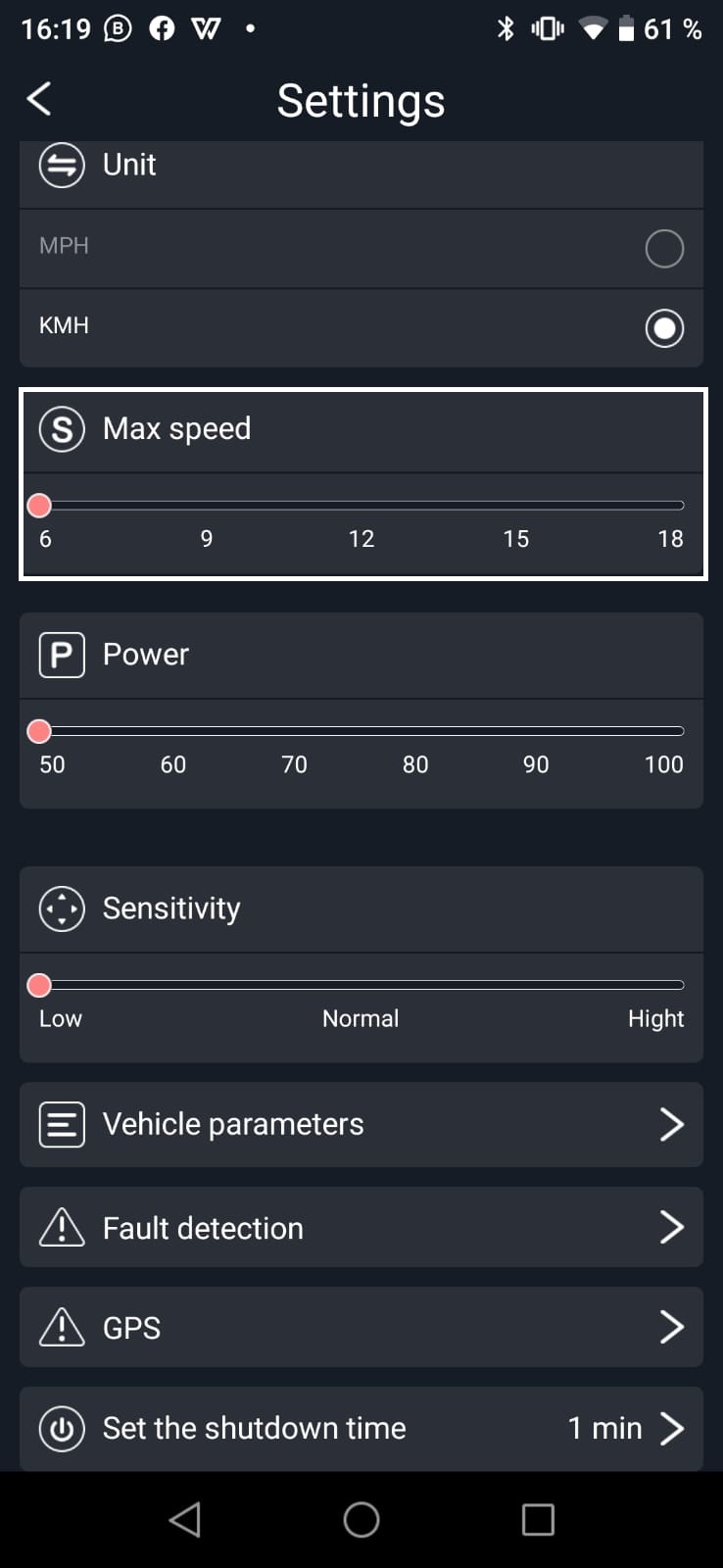Tap the Power P icon
This screenshot has height=1568, width=723.
point(62,655)
